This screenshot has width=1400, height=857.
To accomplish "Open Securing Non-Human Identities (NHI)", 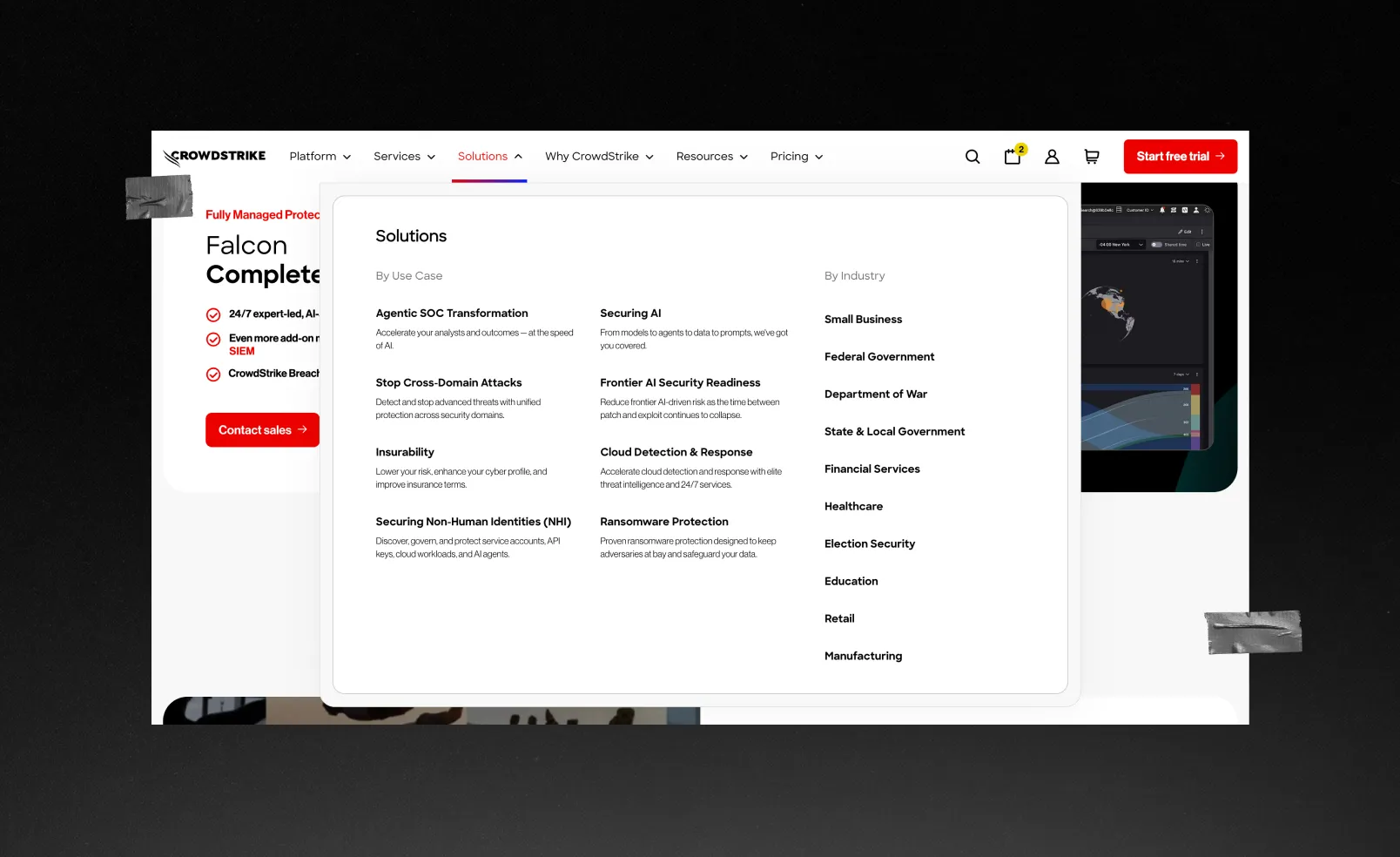I will coord(474,523).
